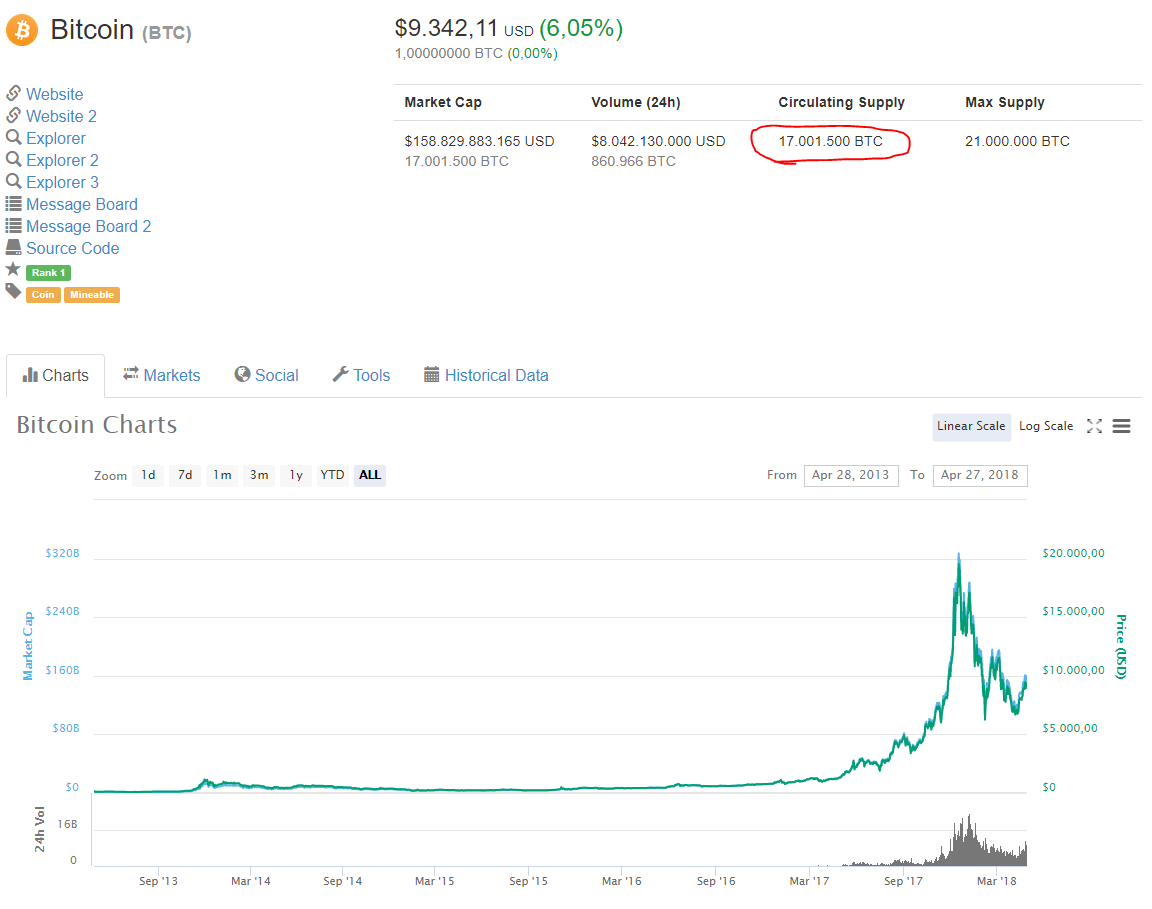Set chart zoom to 1y
1152x909 pixels.
tap(296, 475)
